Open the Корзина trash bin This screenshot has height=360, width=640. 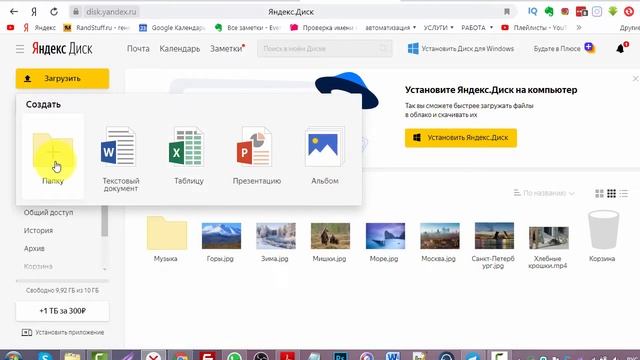pos(602,236)
